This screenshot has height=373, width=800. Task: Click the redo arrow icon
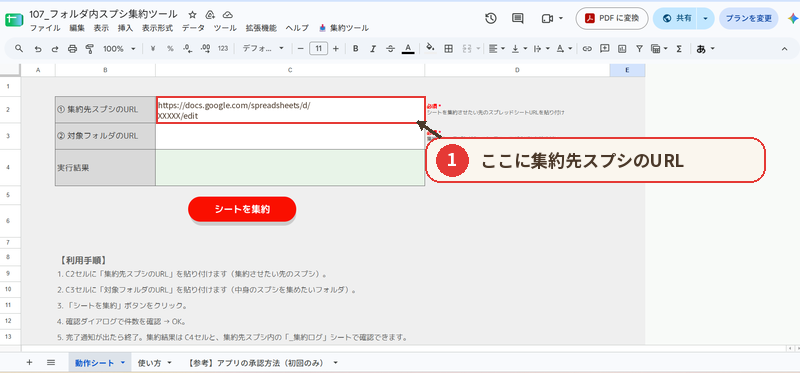tap(55, 49)
